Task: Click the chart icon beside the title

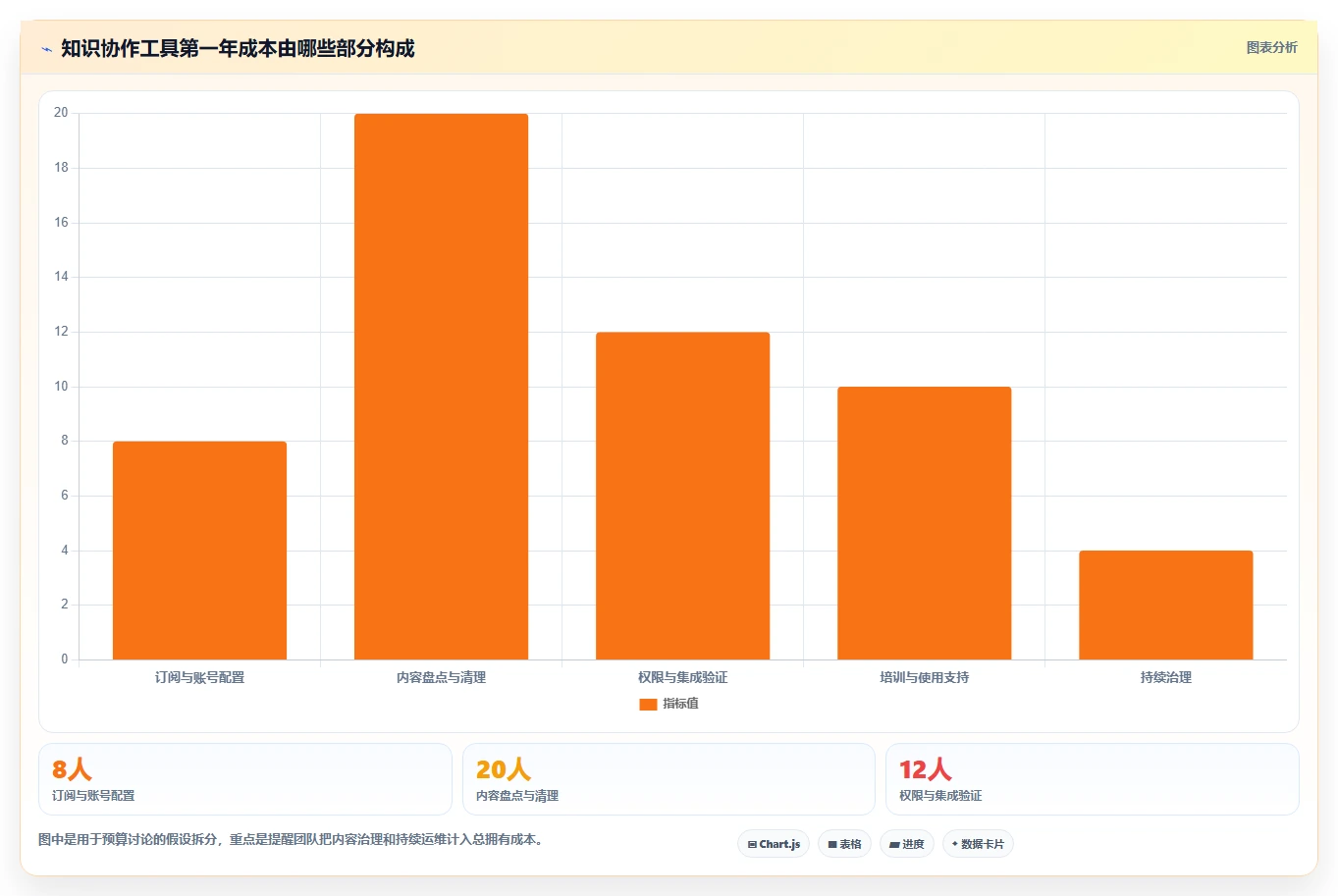Action: click(x=46, y=49)
